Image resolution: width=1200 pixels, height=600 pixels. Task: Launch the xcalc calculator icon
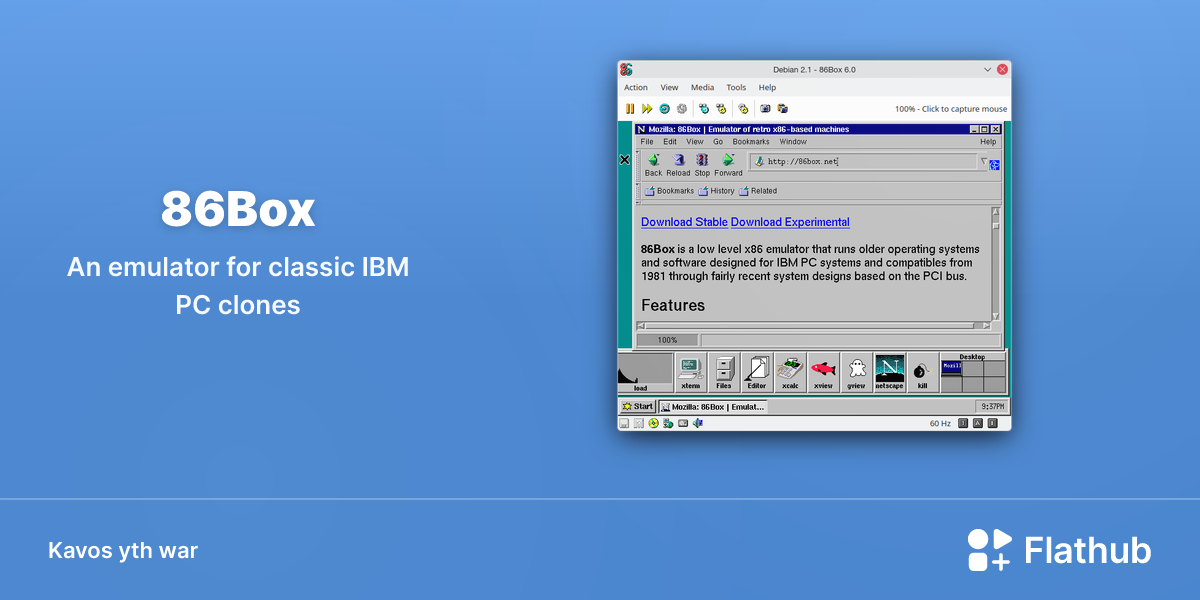pyautogui.click(x=790, y=372)
